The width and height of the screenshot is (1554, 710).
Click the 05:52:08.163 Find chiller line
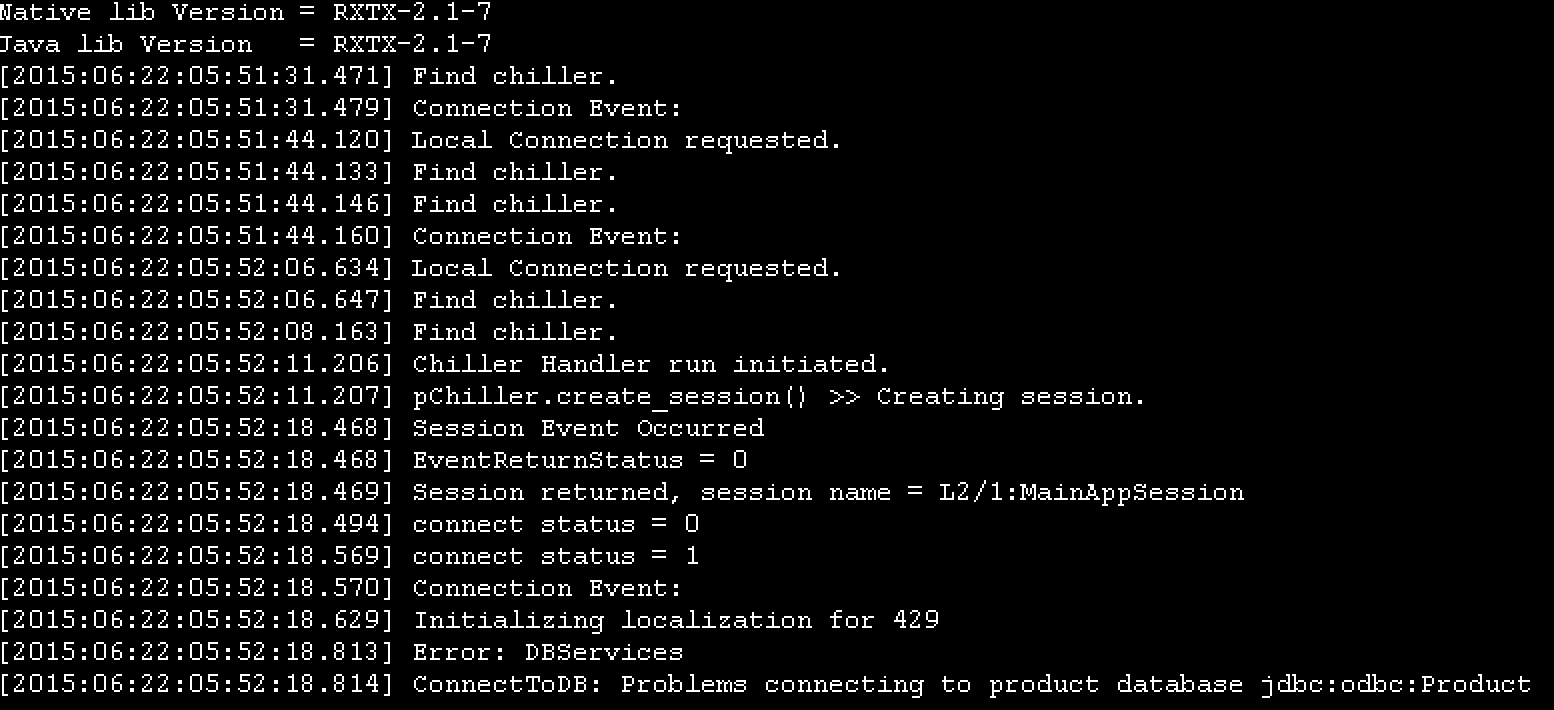click(x=309, y=333)
